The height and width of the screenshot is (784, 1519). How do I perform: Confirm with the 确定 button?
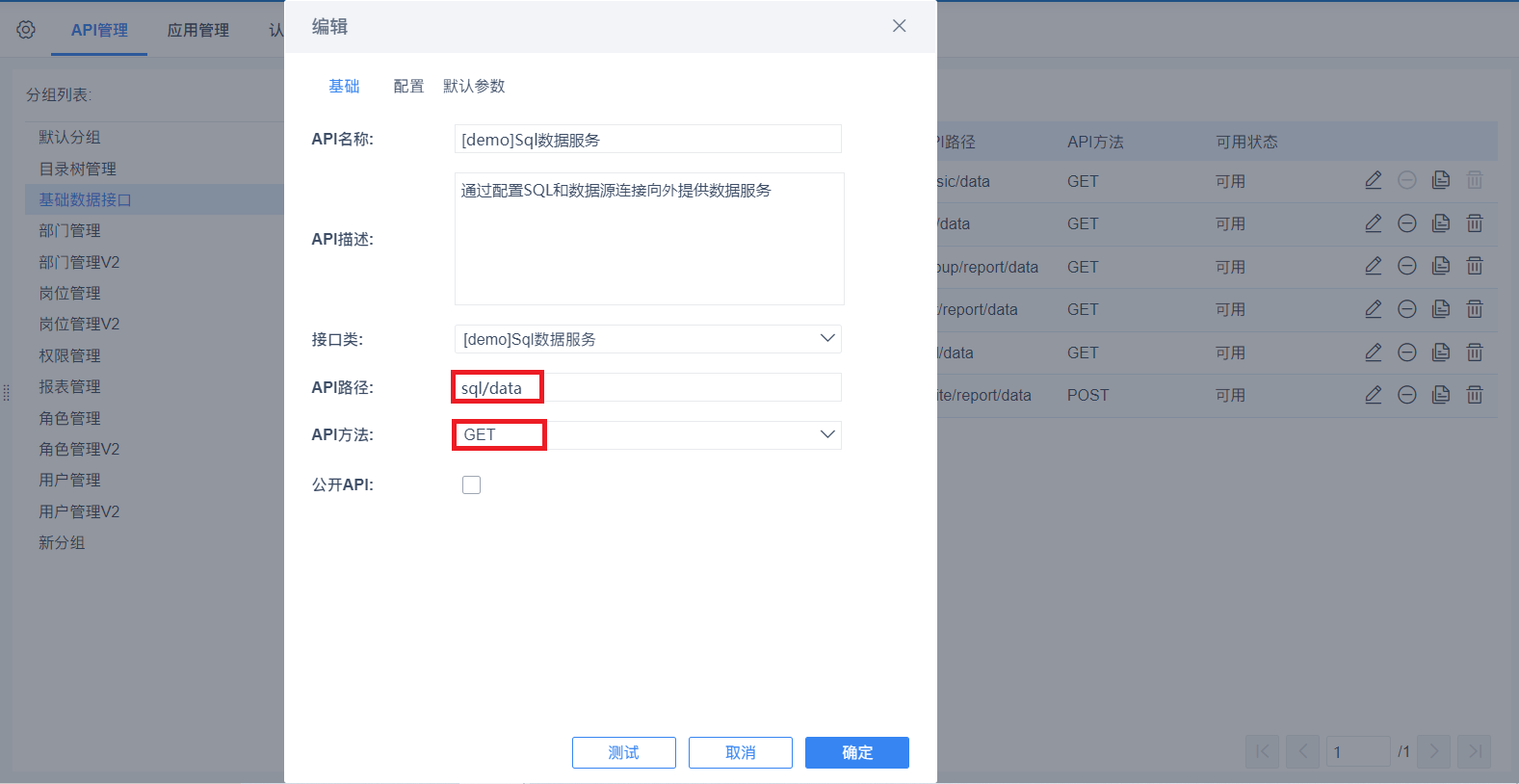click(857, 752)
